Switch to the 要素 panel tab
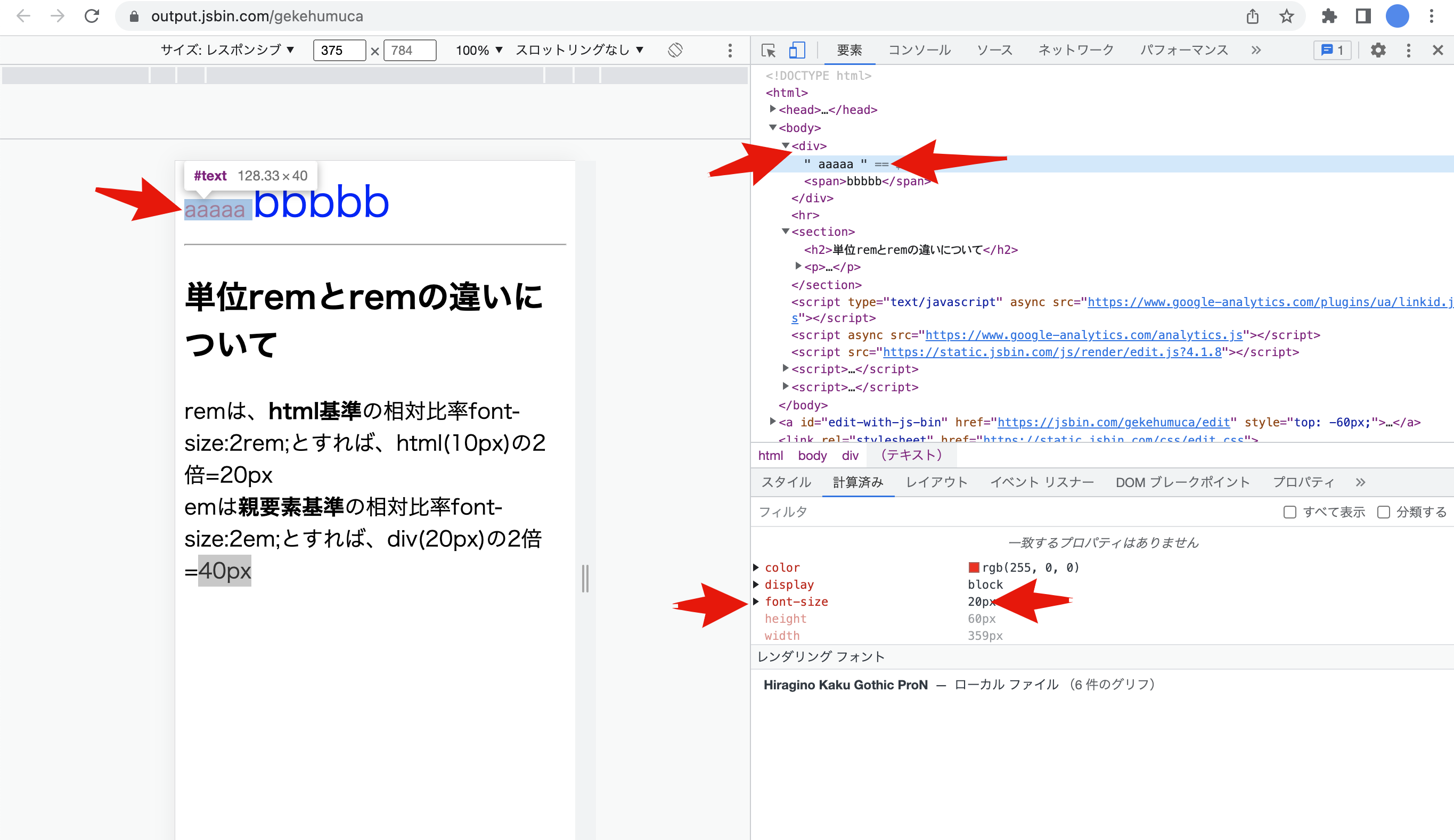This screenshot has width=1454, height=840. coord(849,50)
